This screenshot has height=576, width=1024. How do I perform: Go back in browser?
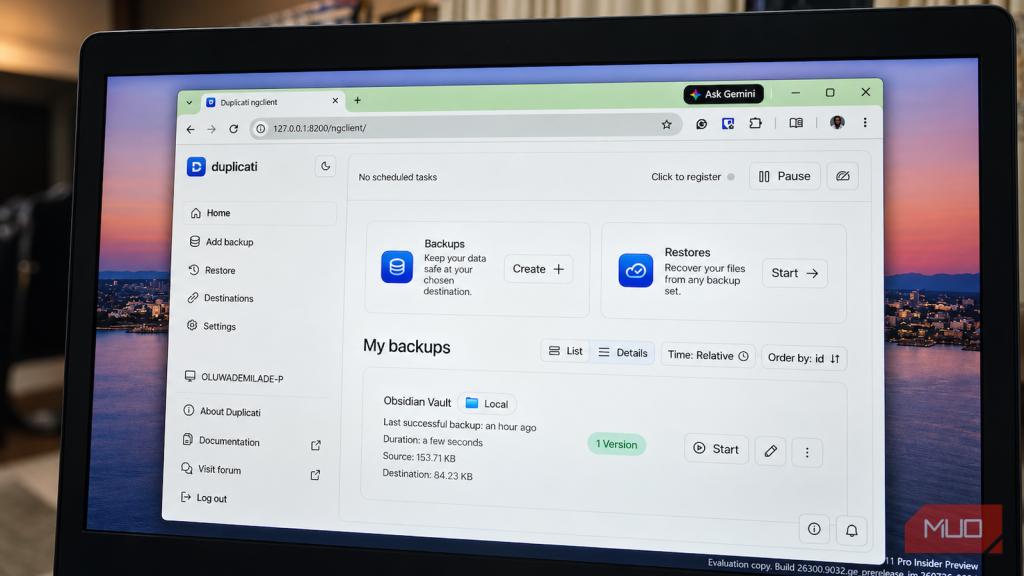coord(190,129)
